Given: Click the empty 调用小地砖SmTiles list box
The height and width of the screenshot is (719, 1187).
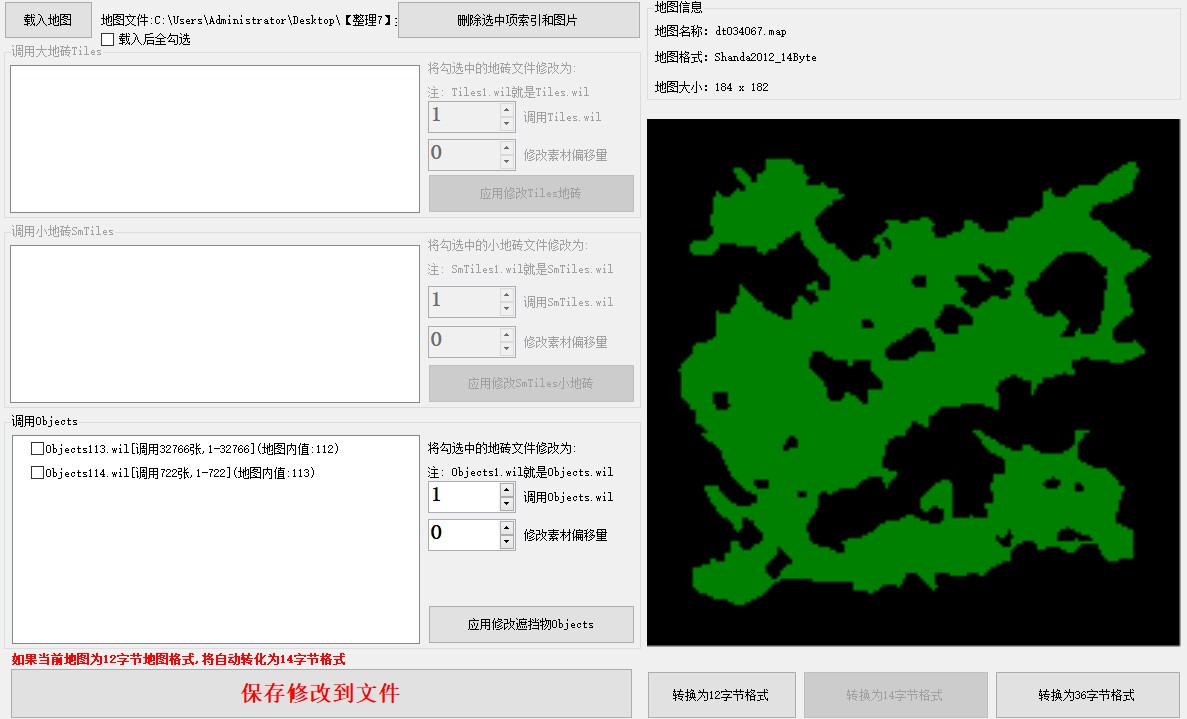Looking at the screenshot, I should (214, 324).
